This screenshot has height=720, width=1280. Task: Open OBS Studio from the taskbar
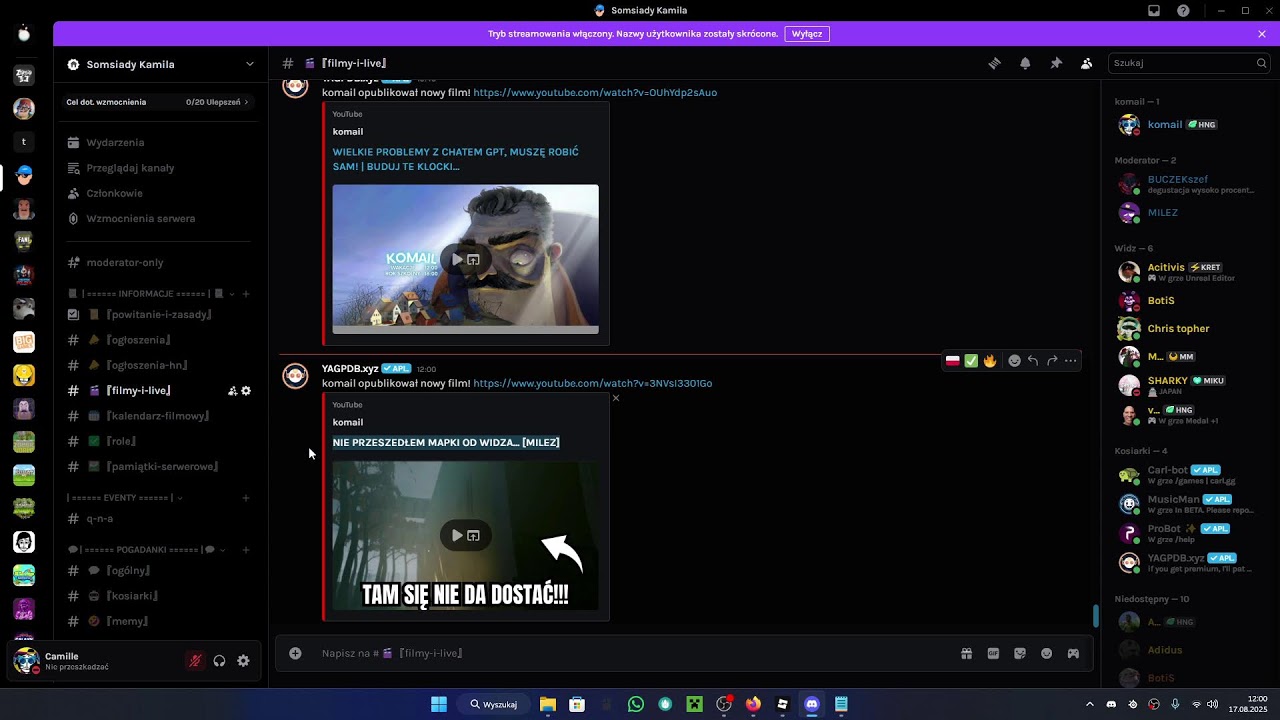724,704
